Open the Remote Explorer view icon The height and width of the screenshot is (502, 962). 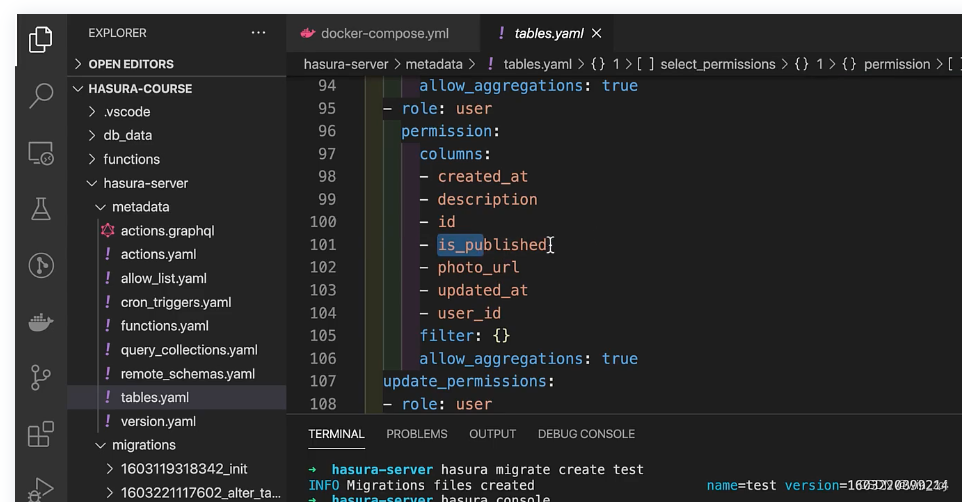(40, 153)
